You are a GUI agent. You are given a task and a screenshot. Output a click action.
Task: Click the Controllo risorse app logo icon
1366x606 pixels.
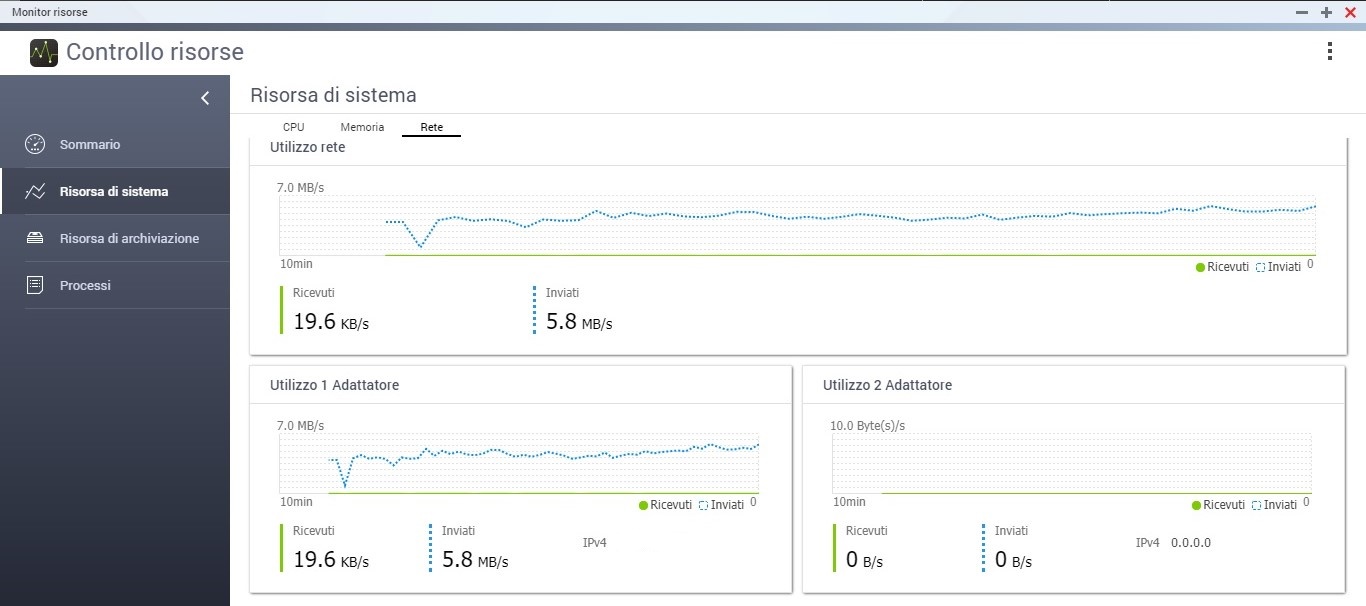(44, 52)
